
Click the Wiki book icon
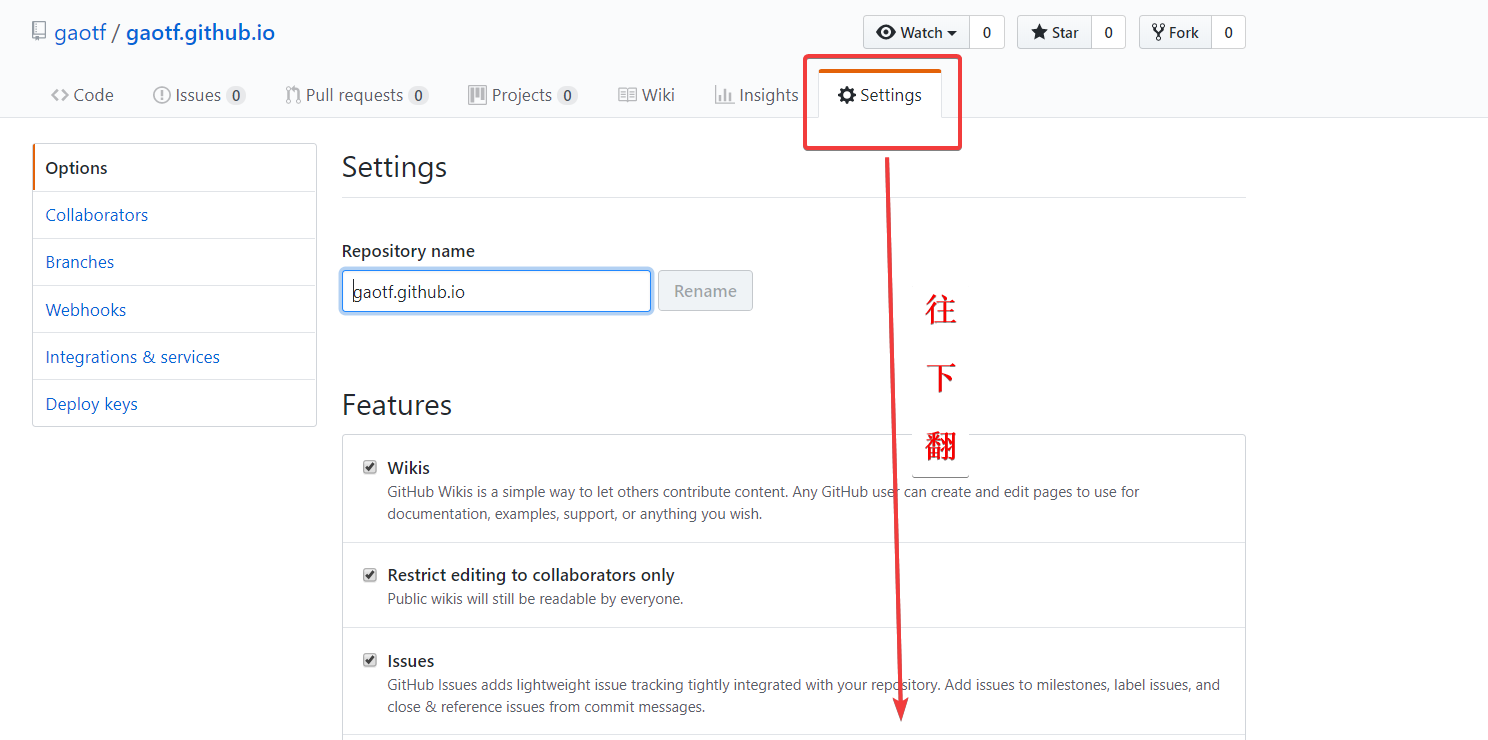(x=627, y=95)
